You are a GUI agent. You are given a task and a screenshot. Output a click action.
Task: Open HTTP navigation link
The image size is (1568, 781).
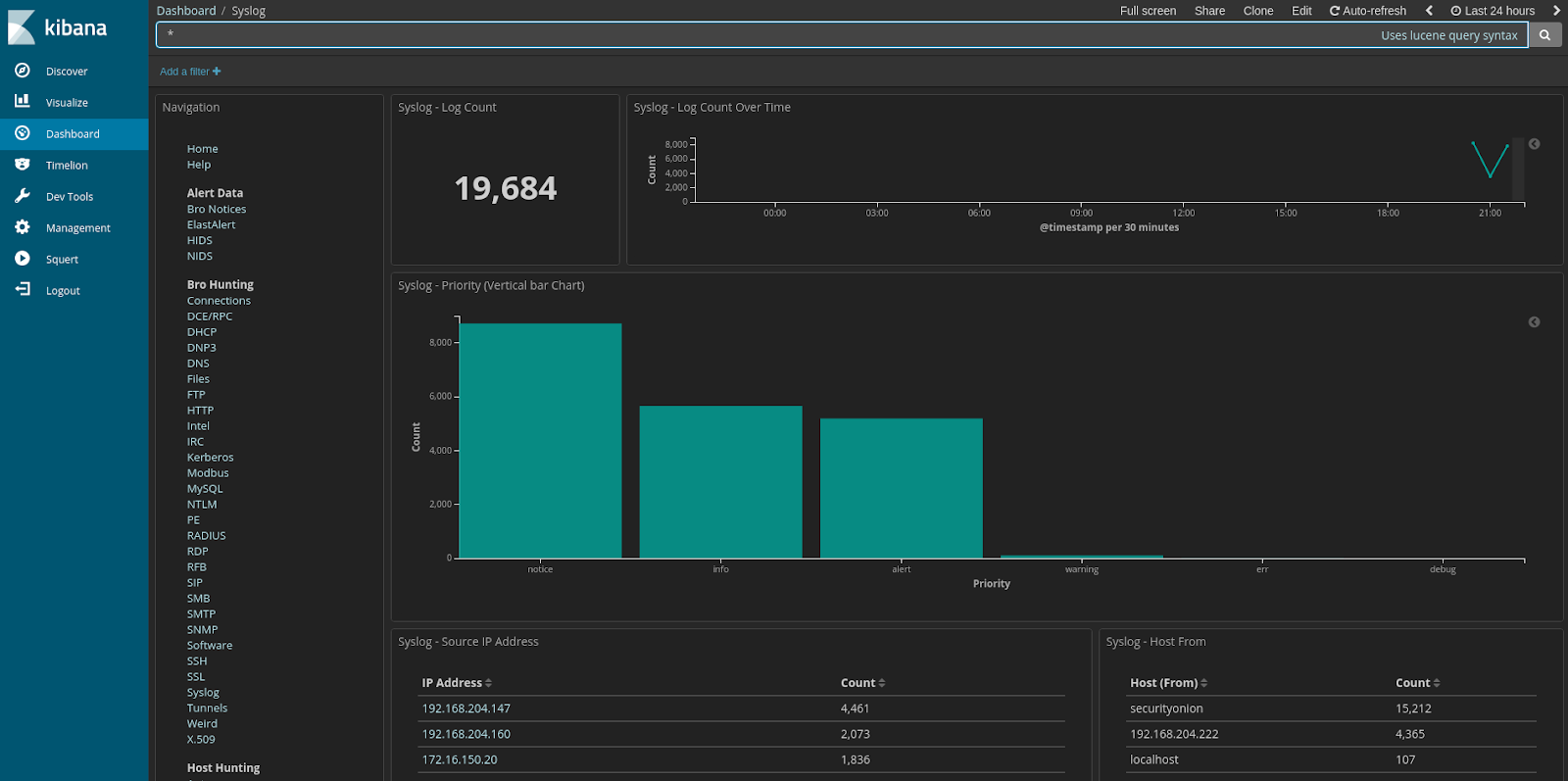[x=200, y=411]
